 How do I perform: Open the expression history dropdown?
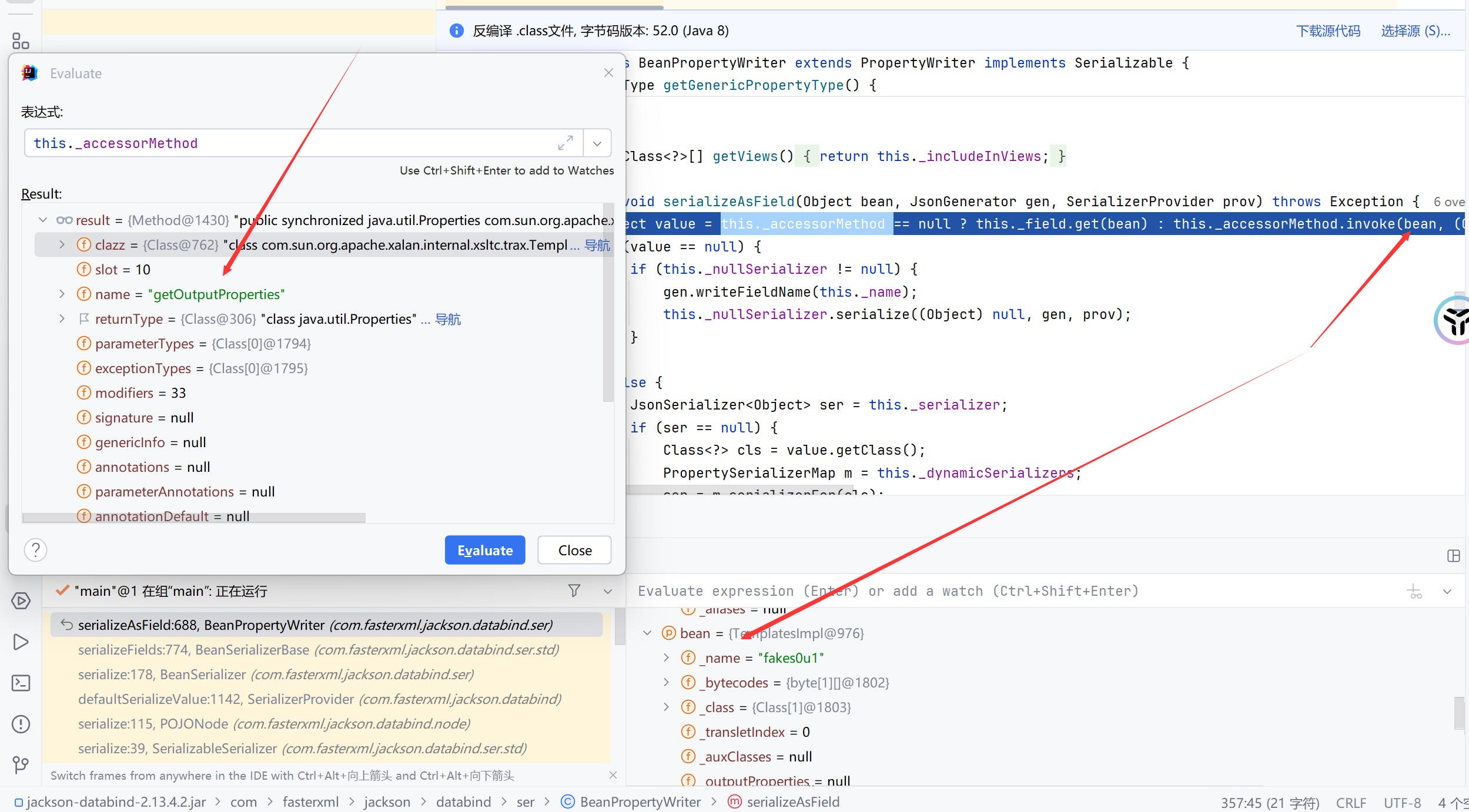[x=597, y=143]
